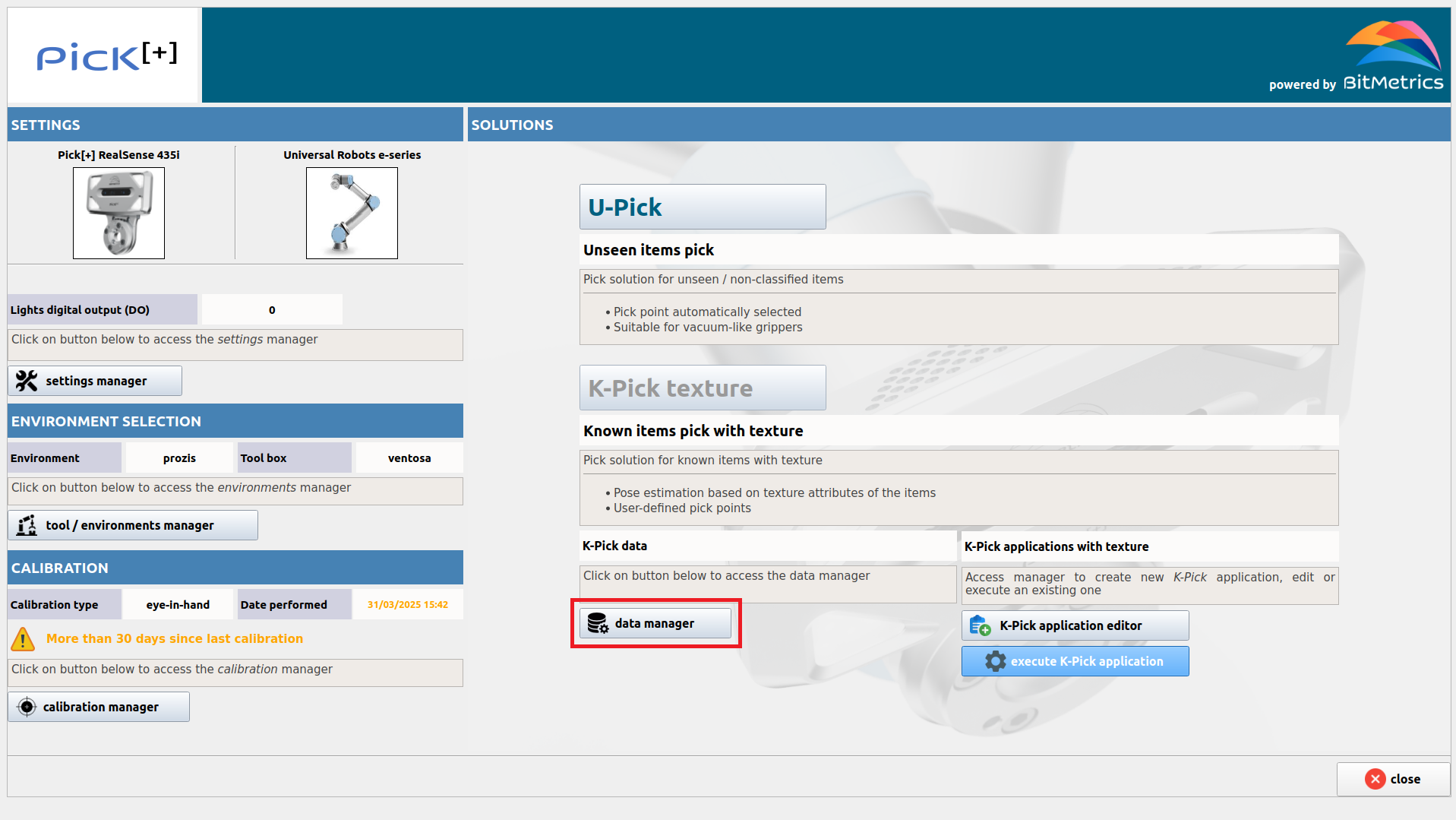Screen dimensions: 1456x820
Task: Click the ENVIRONMENT SELECTION header
Action: click(x=235, y=421)
